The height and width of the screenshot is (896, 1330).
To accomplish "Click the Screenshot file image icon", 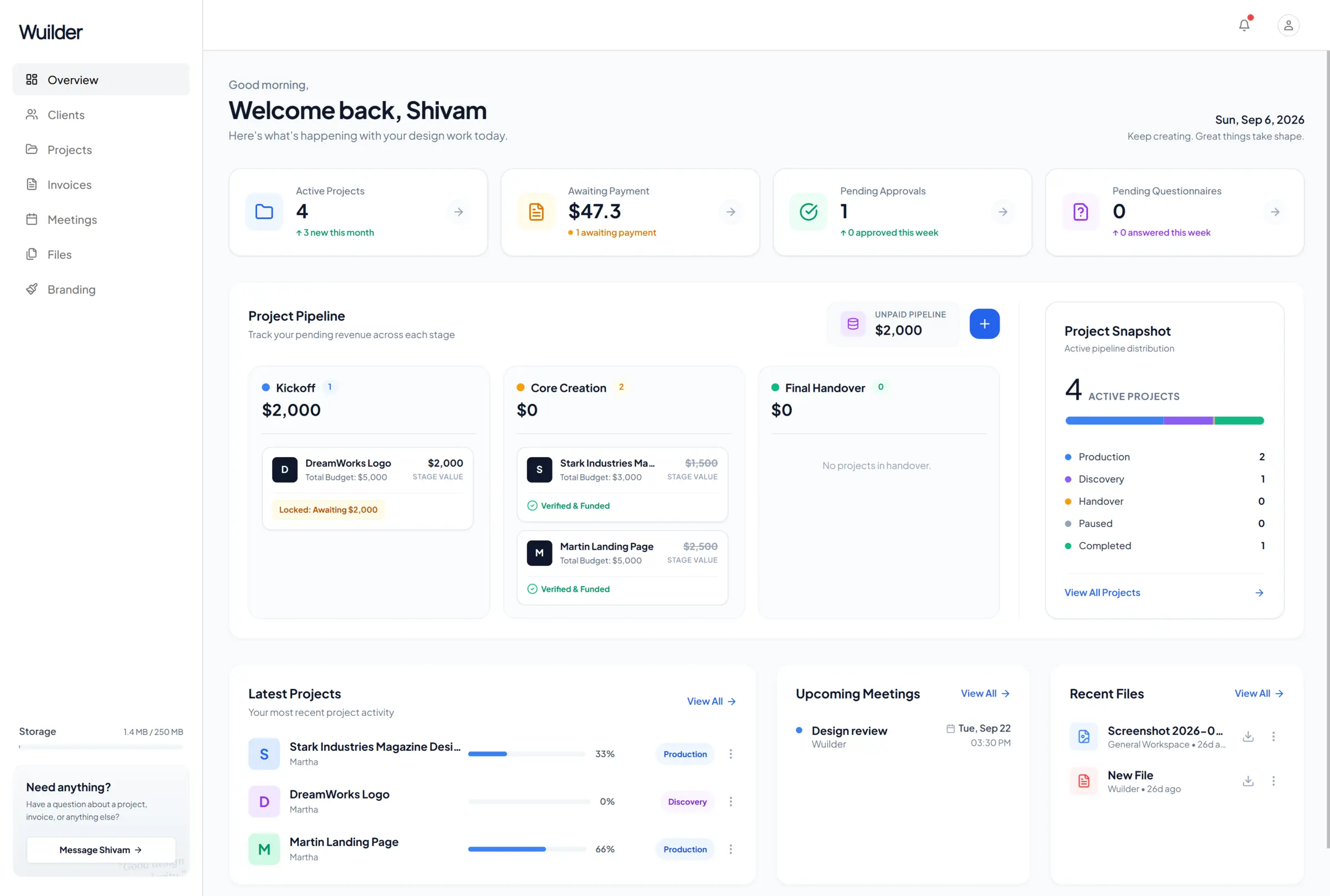I will click(x=1083, y=736).
